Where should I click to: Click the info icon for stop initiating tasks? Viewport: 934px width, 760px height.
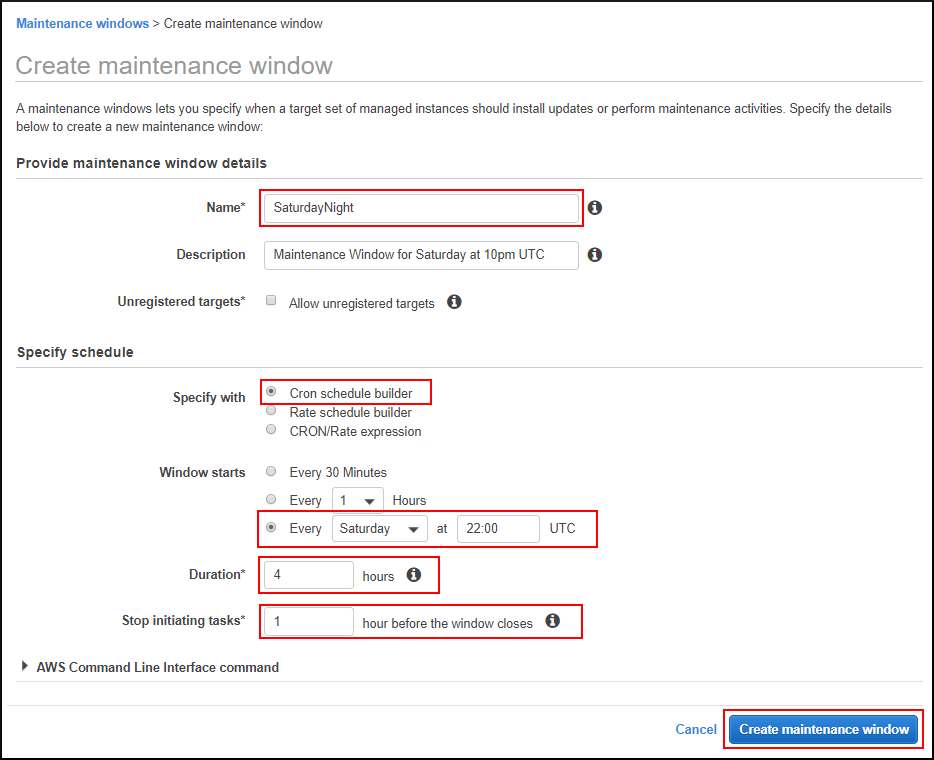coord(552,621)
